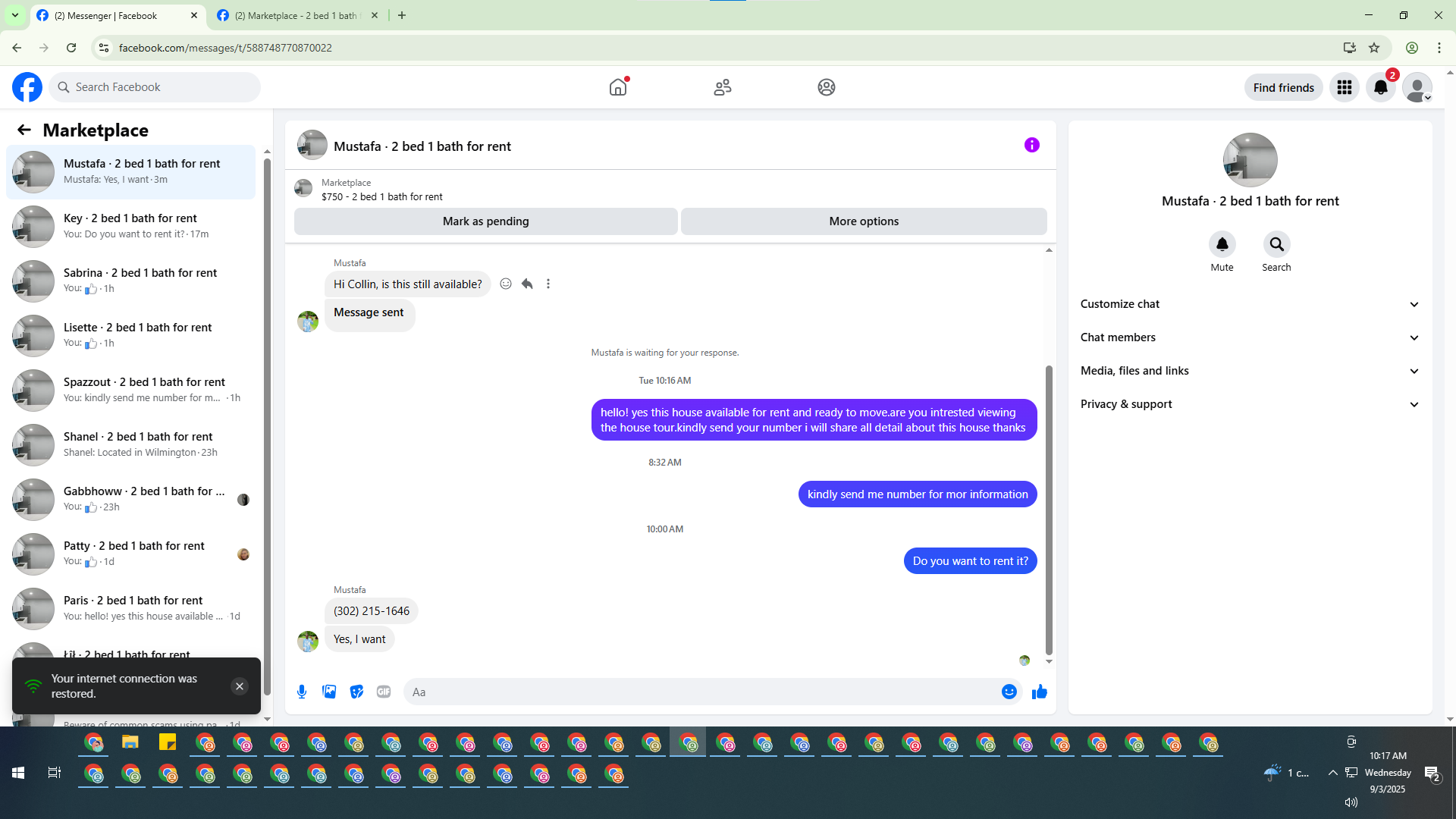
Task: View site information icon in address bar
Action: point(104,48)
